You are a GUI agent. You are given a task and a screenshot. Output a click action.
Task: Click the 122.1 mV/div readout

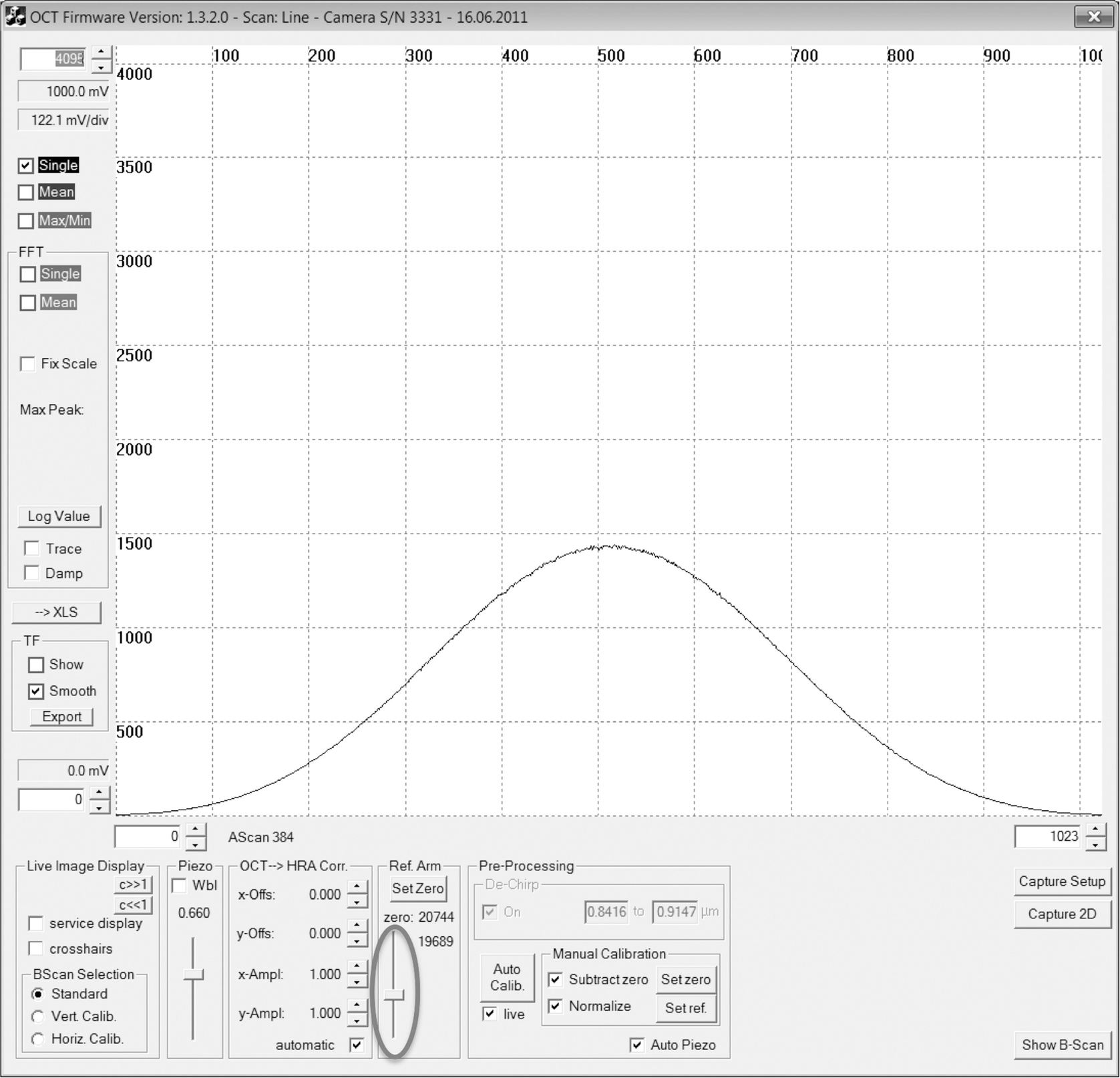coord(63,120)
